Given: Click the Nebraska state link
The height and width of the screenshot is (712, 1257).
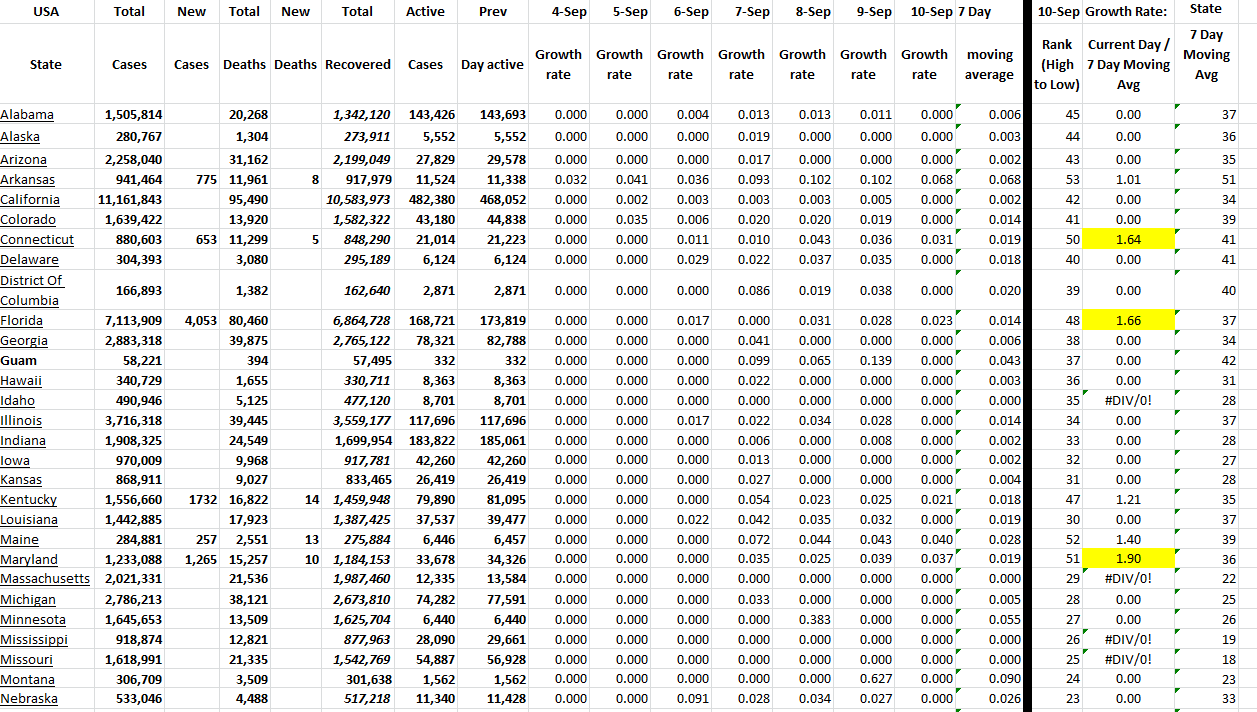Looking at the screenshot, I should click(29, 699).
